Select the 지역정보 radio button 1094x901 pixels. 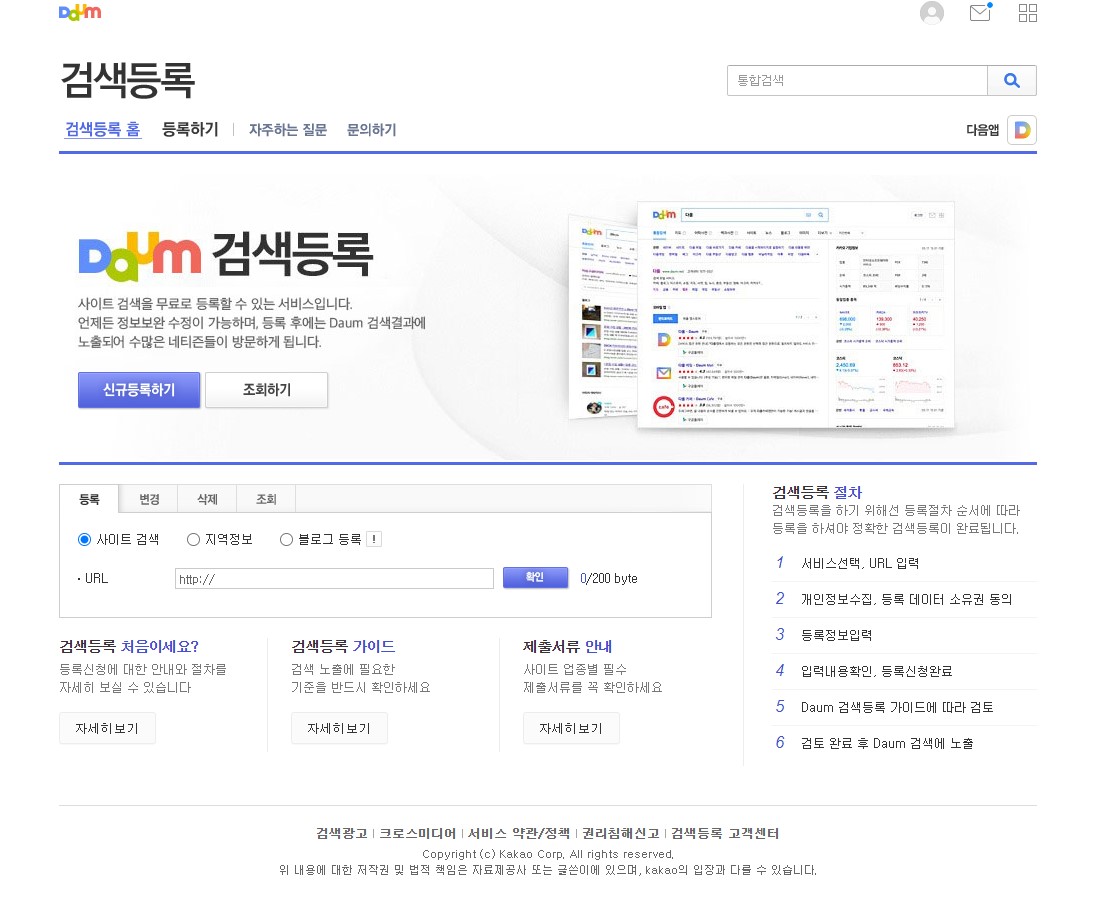193,539
